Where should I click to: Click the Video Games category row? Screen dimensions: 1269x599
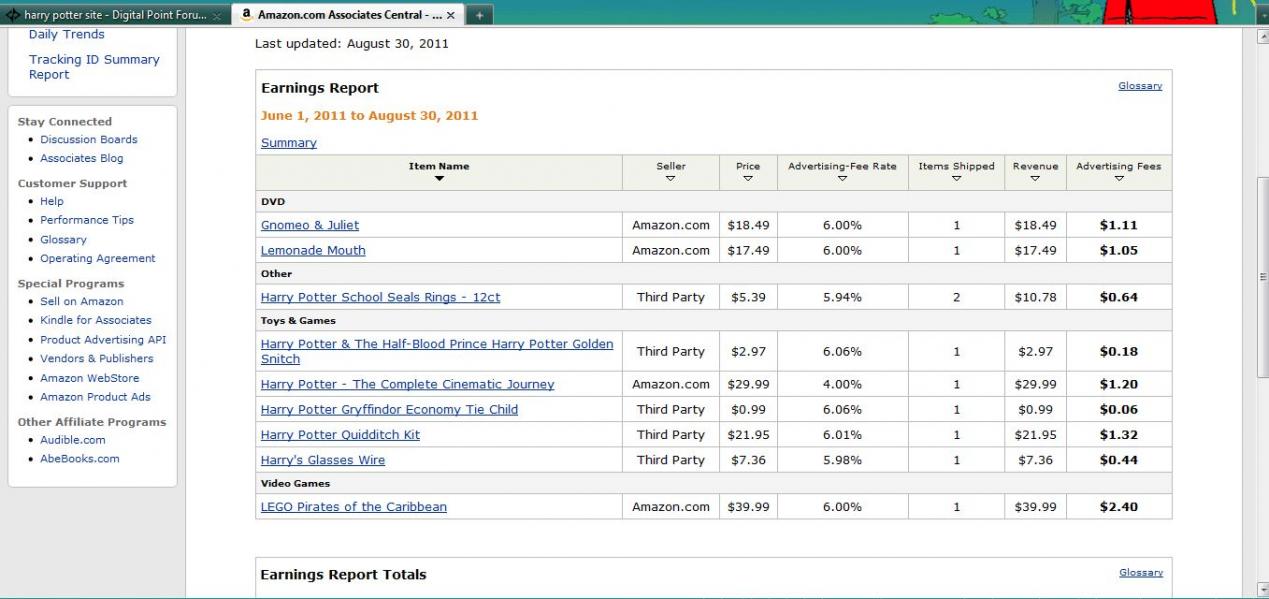(x=713, y=484)
